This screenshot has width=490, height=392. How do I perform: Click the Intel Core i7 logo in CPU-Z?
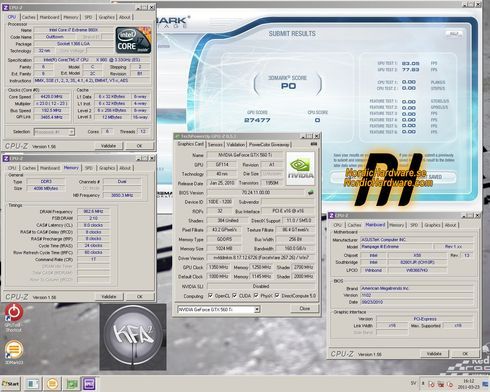click(x=133, y=40)
